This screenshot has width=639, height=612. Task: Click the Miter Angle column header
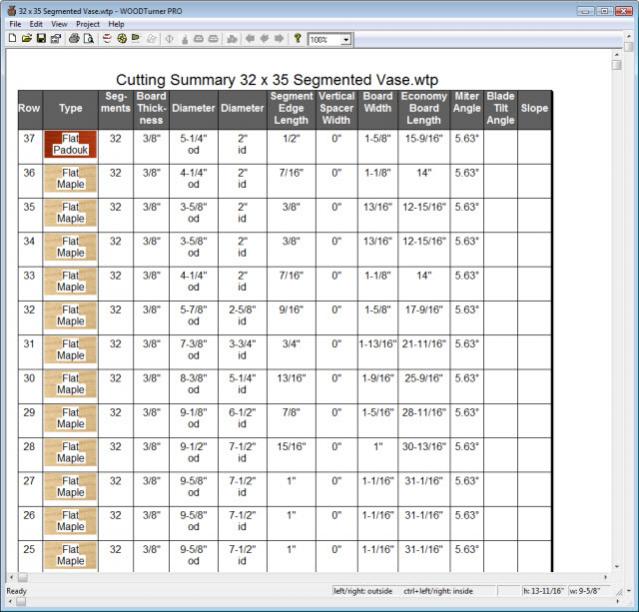coord(466,108)
